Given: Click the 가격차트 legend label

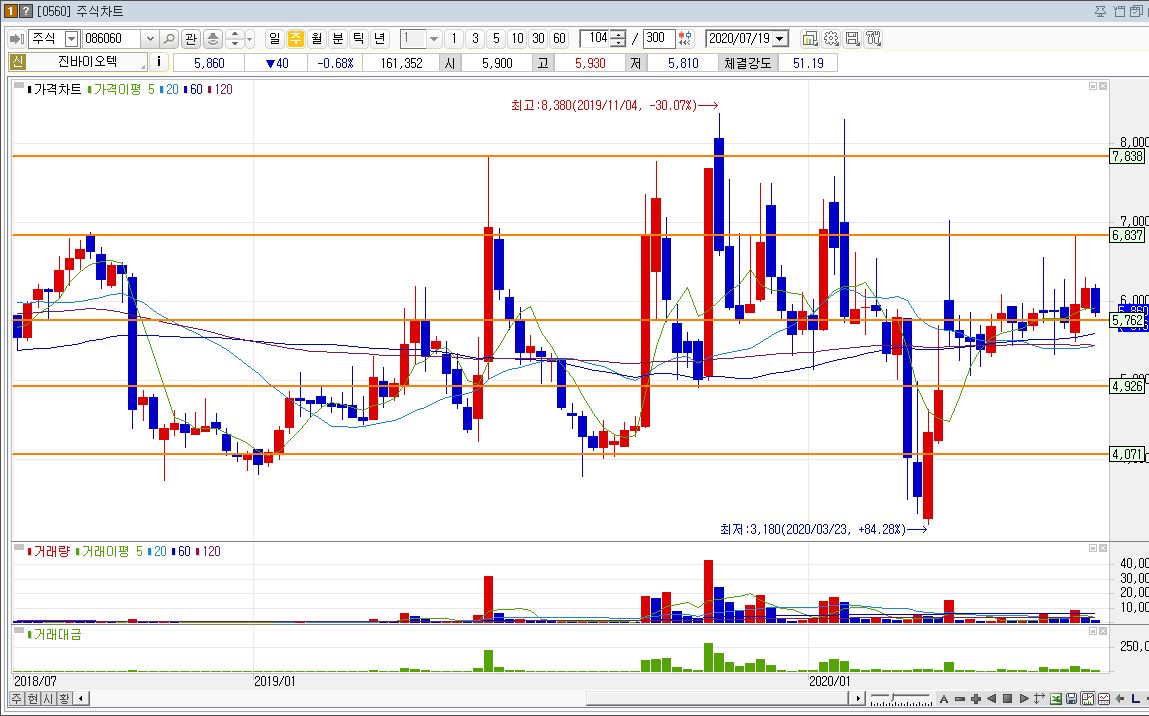Looking at the screenshot, I should tap(57, 89).
